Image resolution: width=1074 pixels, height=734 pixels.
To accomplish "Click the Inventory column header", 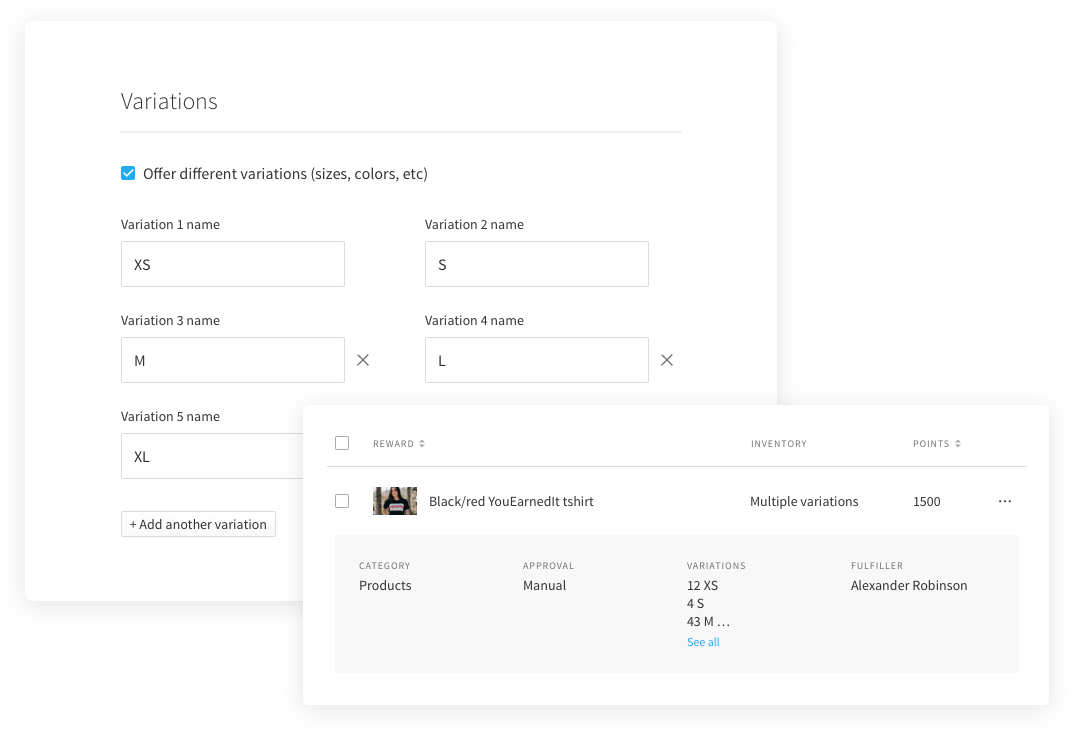I will pos(778,444).
